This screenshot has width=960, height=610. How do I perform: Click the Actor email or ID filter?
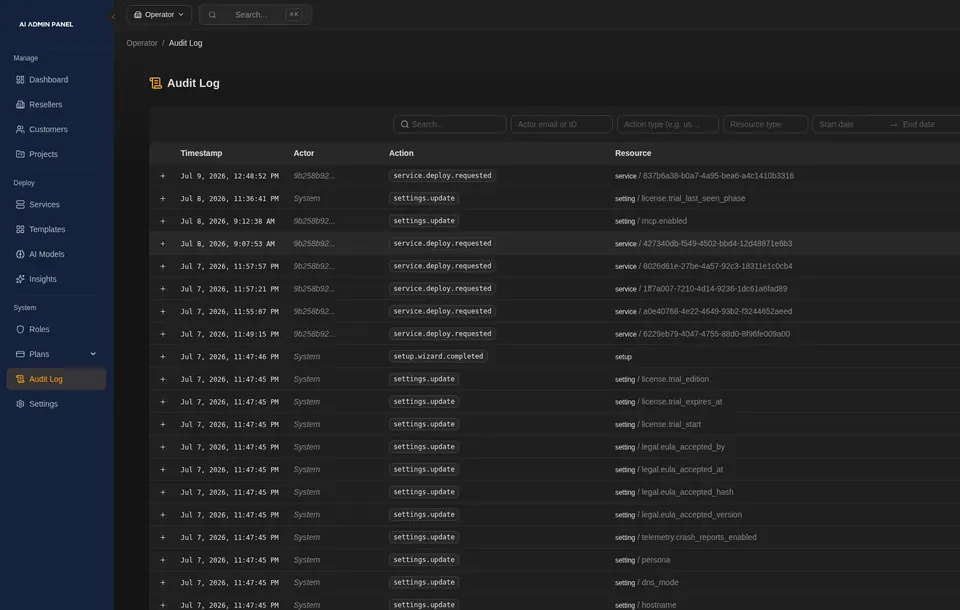click(x=561, y=124)
